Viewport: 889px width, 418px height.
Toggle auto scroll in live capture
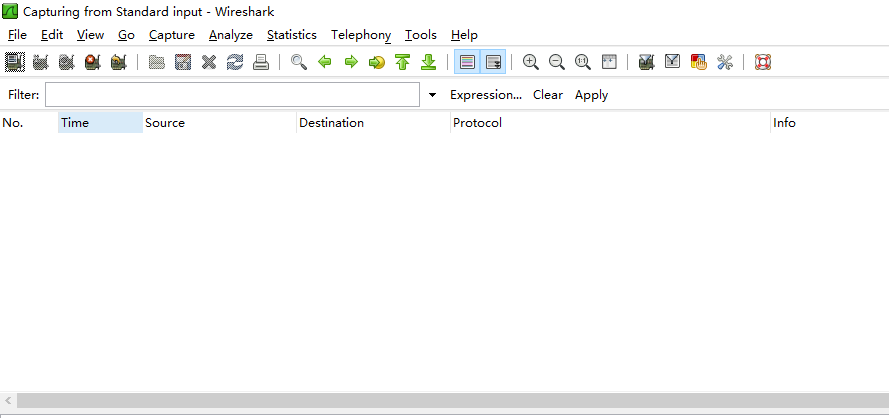click(493, 62)
